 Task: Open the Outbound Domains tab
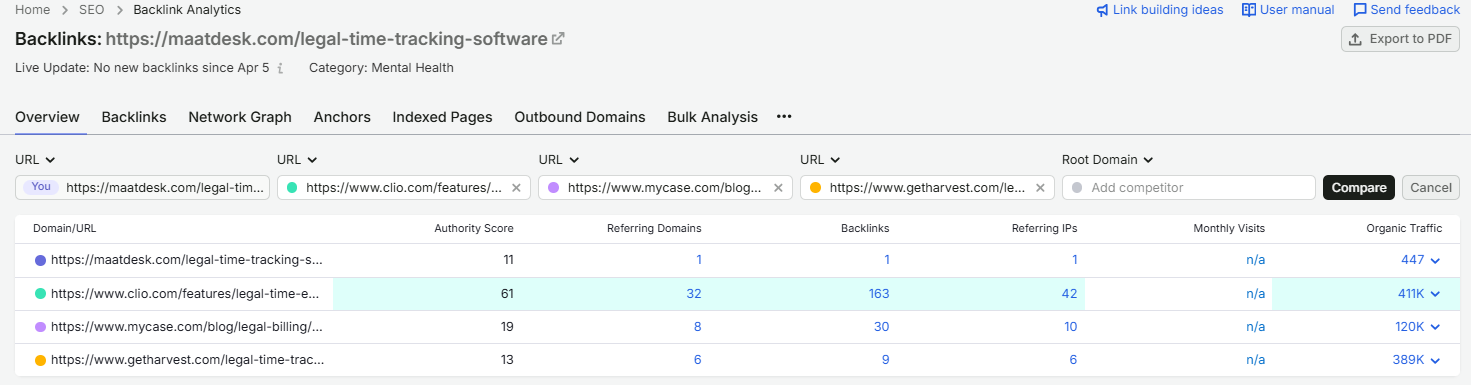click(x=580, y=117)
